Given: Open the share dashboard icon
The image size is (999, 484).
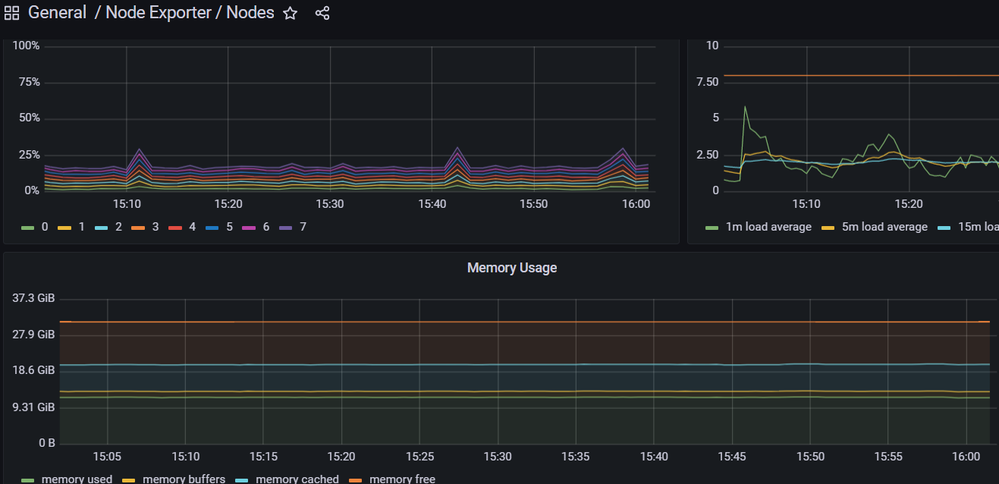Looking at the screenshot, I should (322, 14).
